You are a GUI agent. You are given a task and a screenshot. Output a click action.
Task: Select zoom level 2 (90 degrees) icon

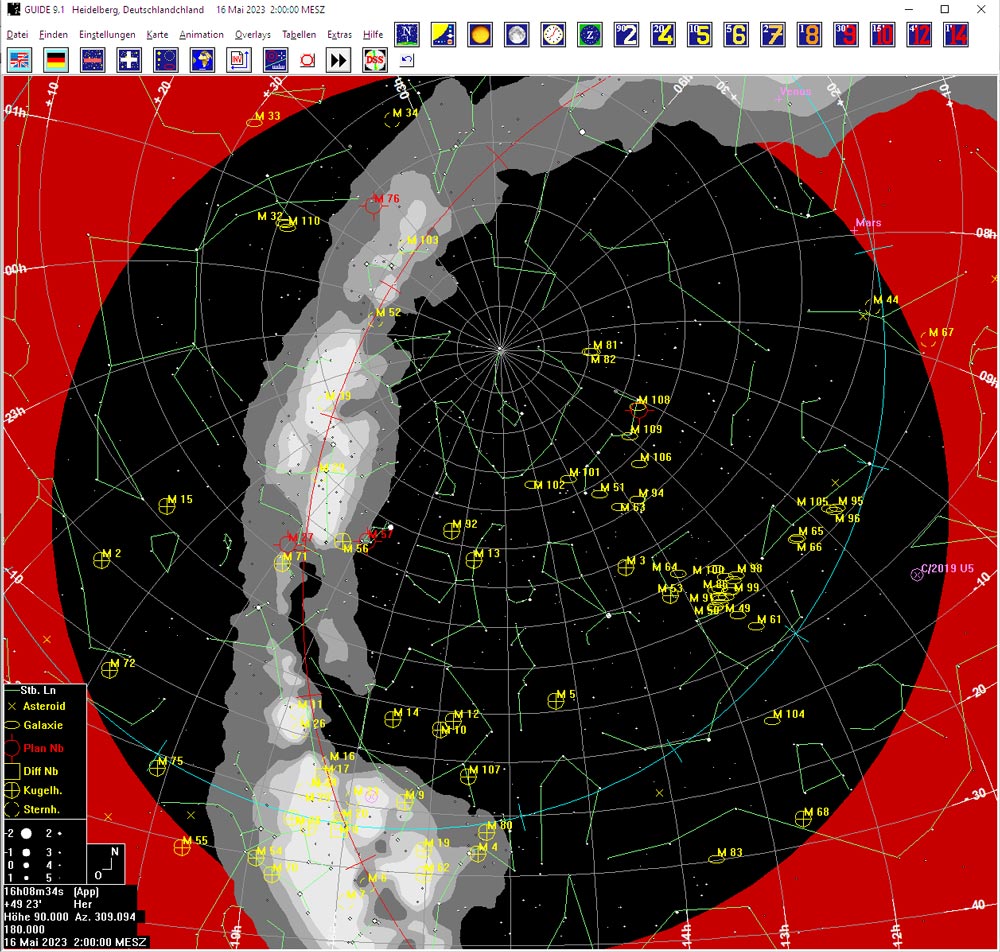(x=626, y=34)
